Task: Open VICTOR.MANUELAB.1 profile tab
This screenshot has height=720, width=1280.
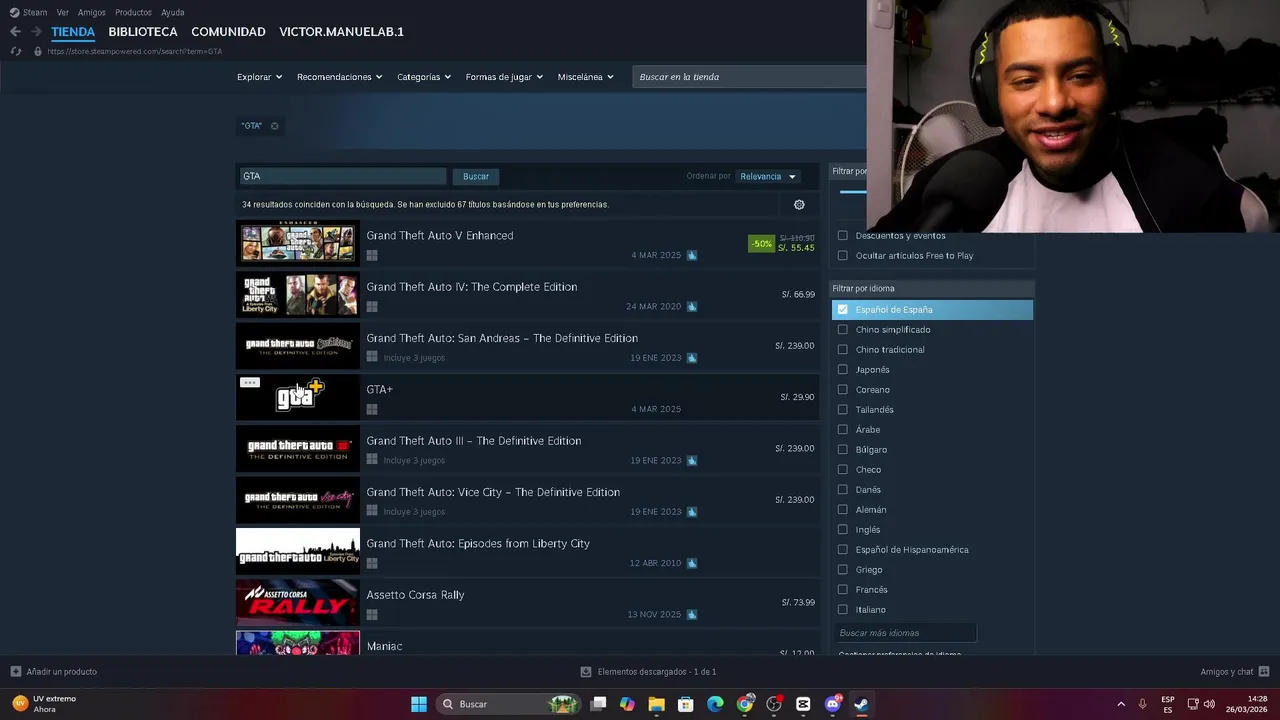Action: [342, 32]
